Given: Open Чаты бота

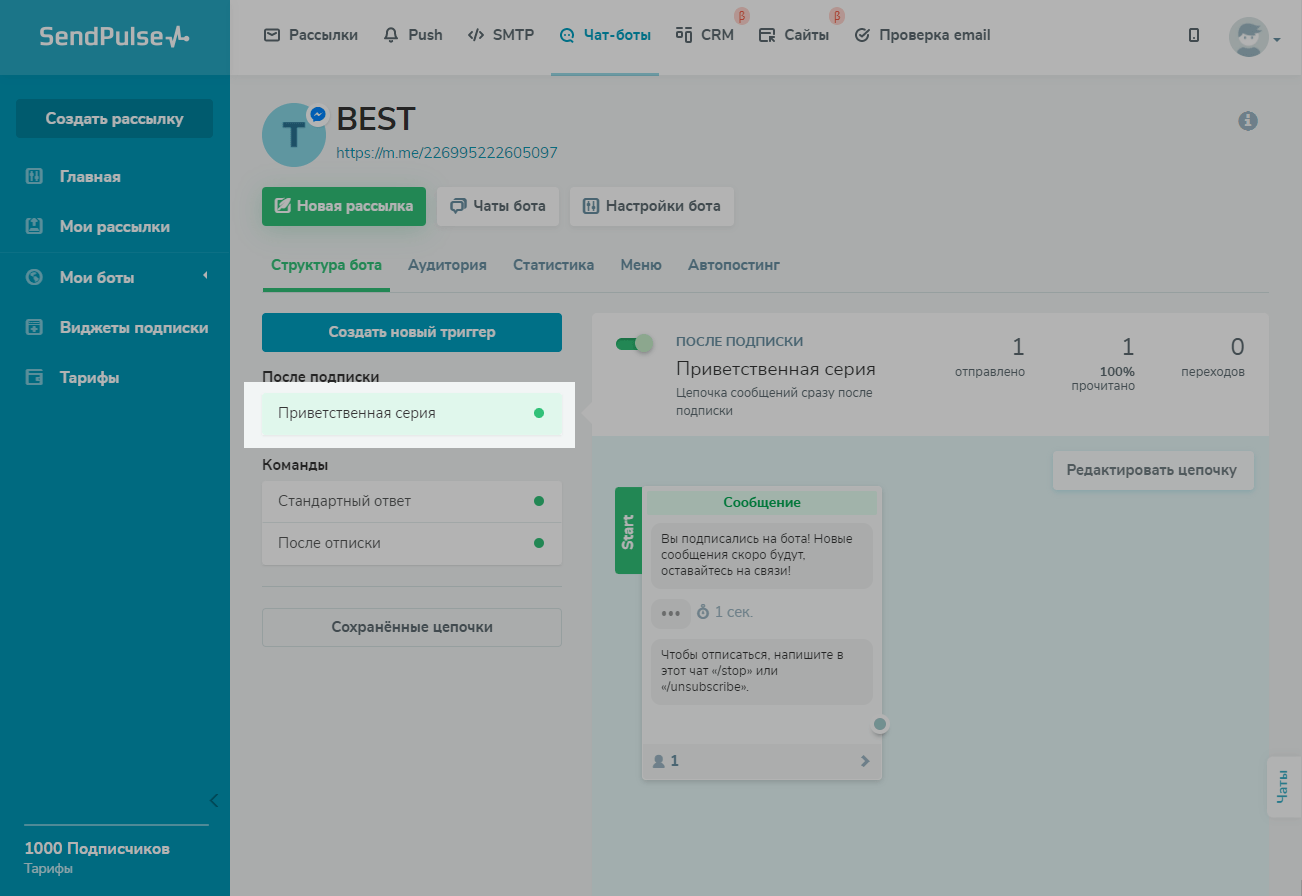Looking at the screenshot, I should point(498,206).
